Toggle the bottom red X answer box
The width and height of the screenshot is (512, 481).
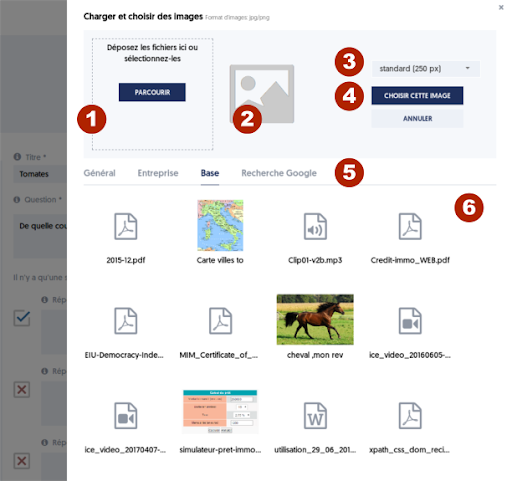tap(22, 461)
